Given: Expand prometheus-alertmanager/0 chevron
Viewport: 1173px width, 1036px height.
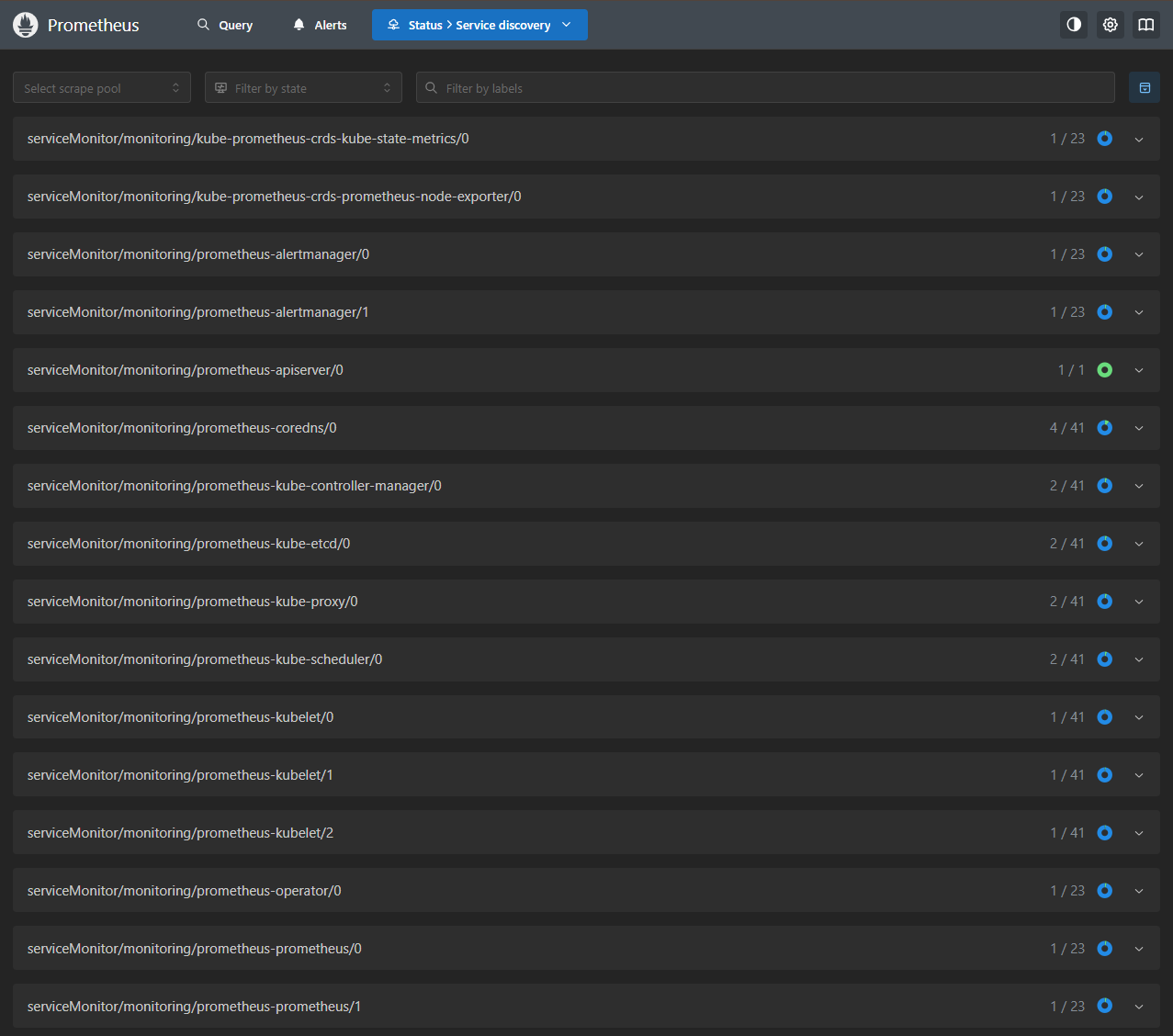Looking at the screenshot, I should tap(1139, 255).
